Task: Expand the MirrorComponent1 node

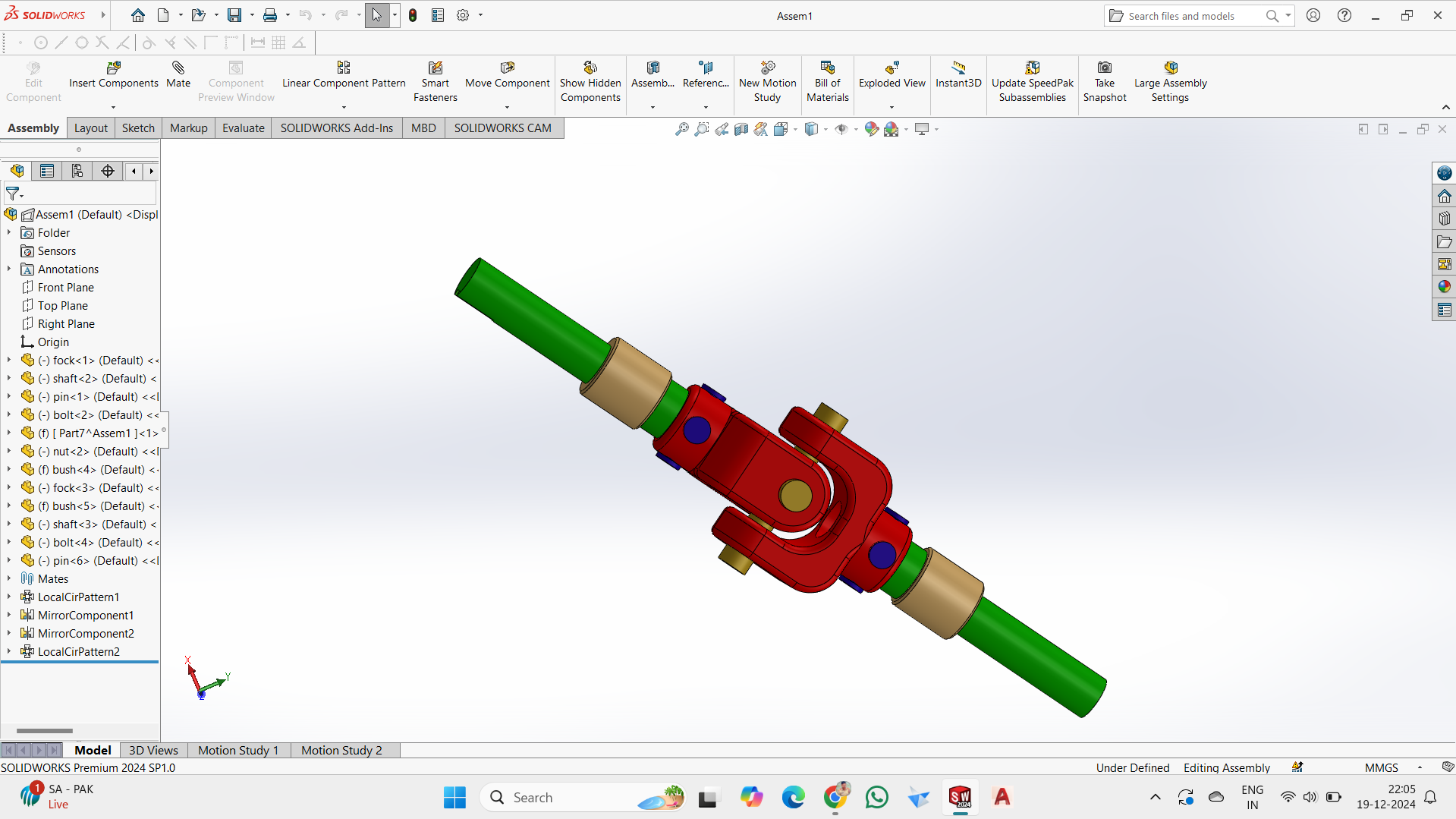Action: point(9,615)
